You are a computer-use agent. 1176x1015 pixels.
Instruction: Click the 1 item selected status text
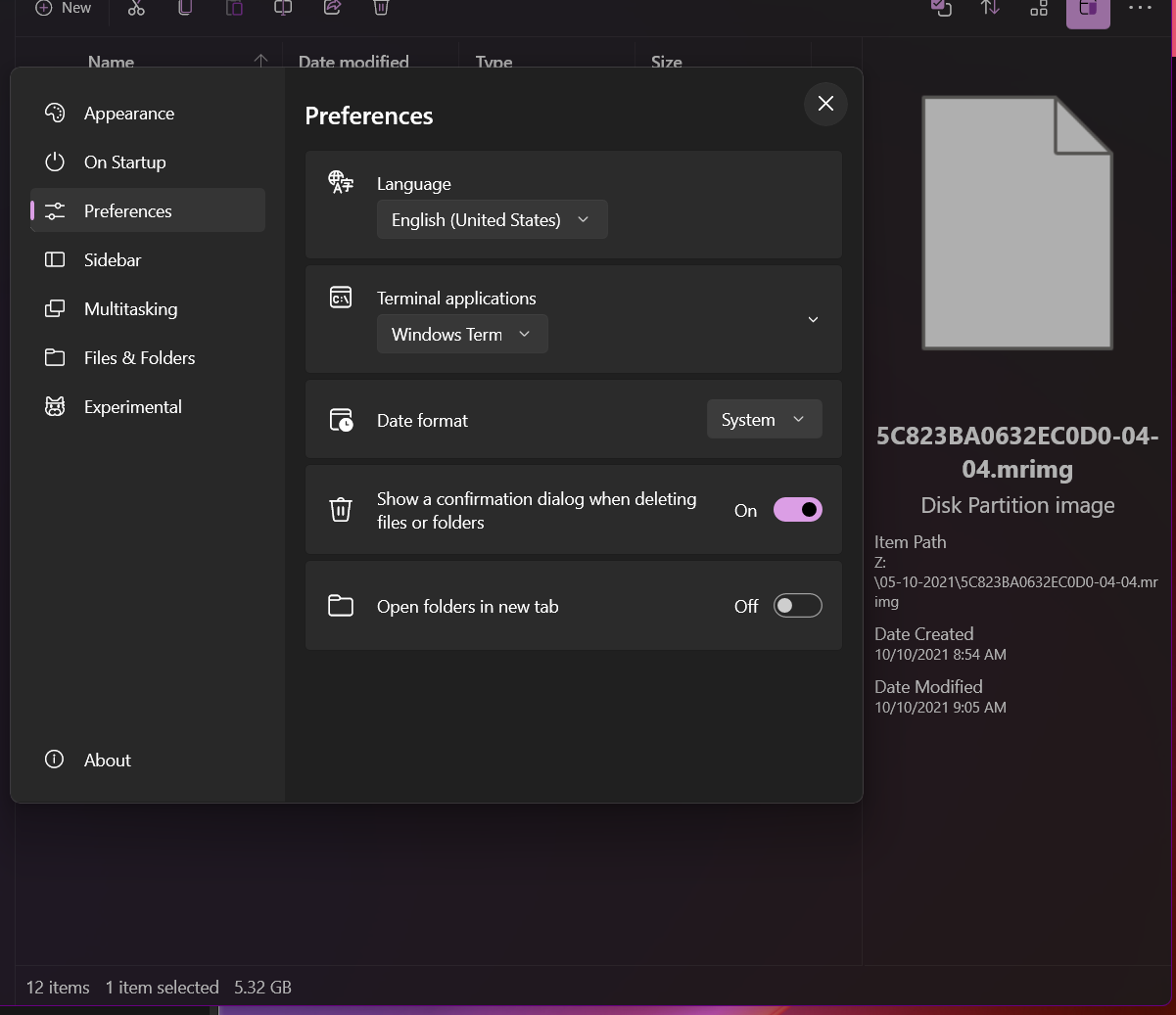click(x=162, y=988)
